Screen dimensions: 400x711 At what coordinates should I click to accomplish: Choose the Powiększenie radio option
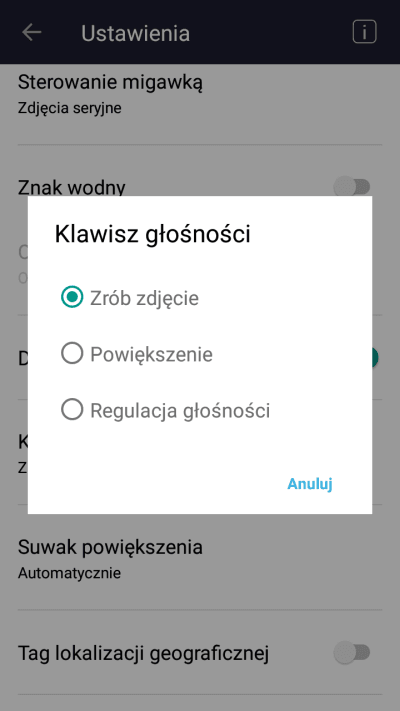click(x=72, y=353)
